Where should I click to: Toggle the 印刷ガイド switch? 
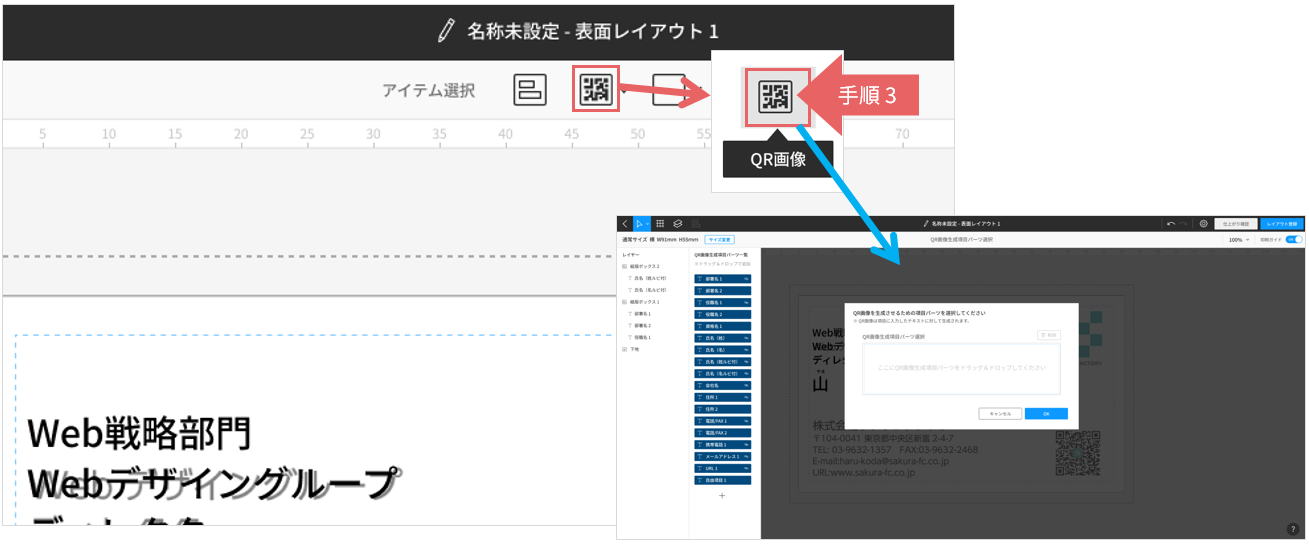coord(1294,240)
